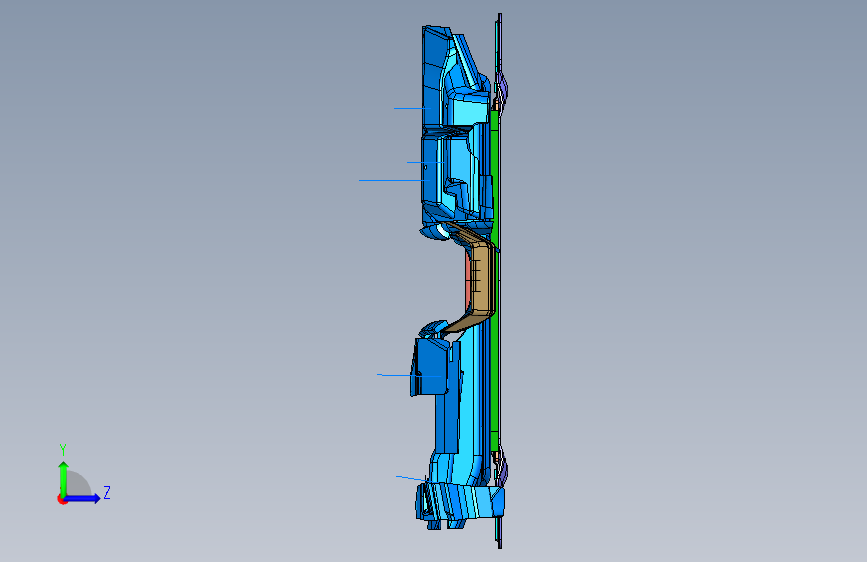Click the red X axis dot at triad origin

[61, 499]
